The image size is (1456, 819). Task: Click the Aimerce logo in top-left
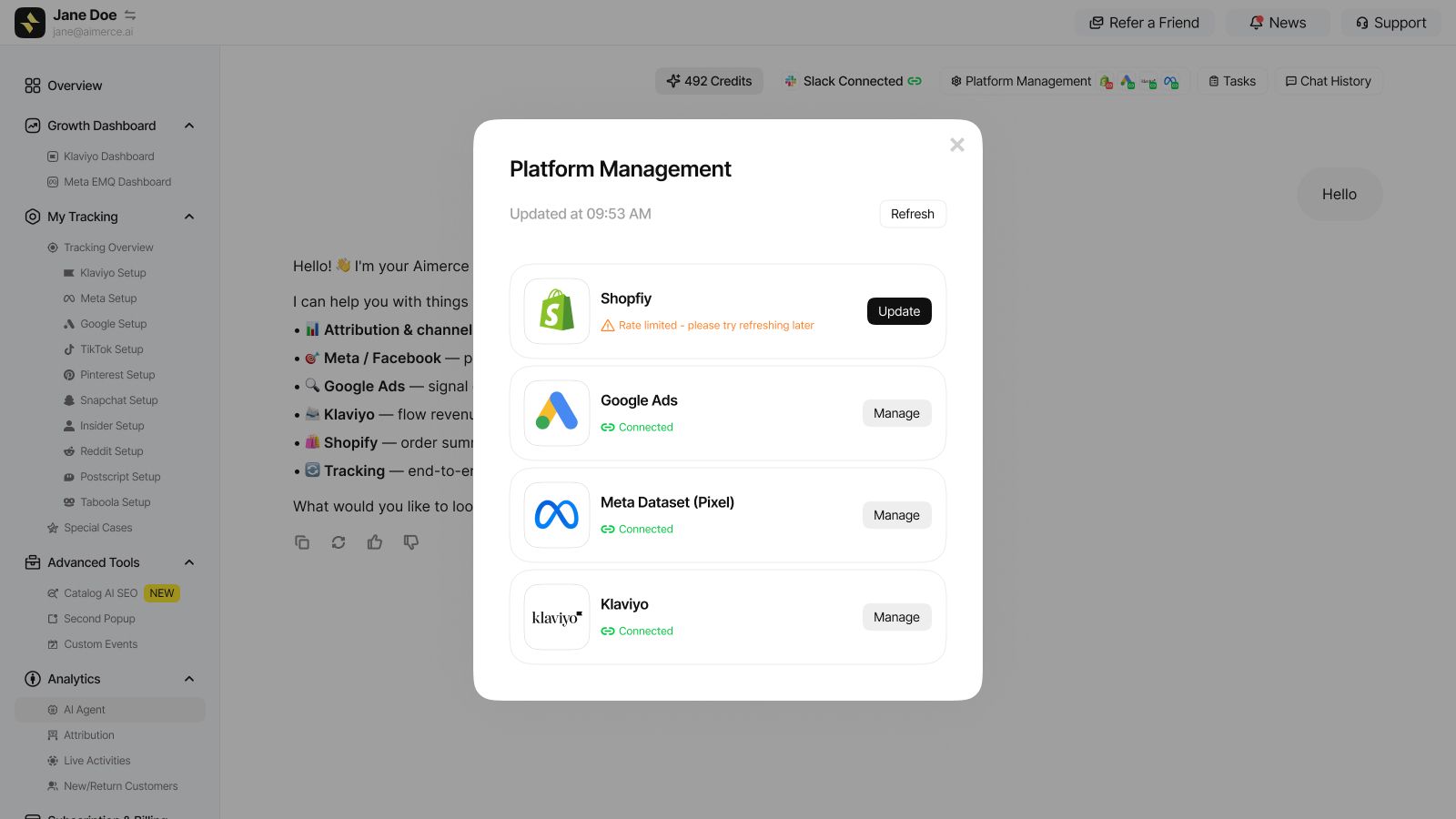(30, 23)
